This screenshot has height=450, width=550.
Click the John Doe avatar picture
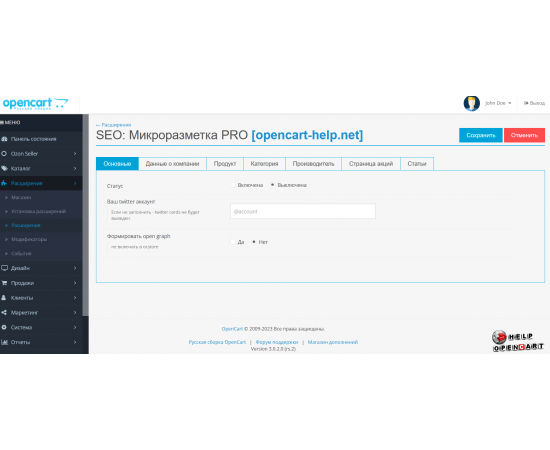click(471, 103)
